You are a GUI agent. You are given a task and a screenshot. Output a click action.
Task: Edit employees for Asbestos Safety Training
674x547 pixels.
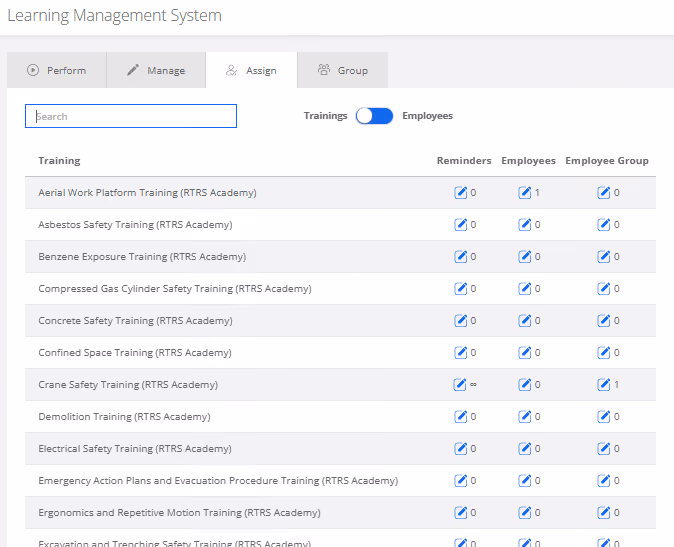click(524, 224)
